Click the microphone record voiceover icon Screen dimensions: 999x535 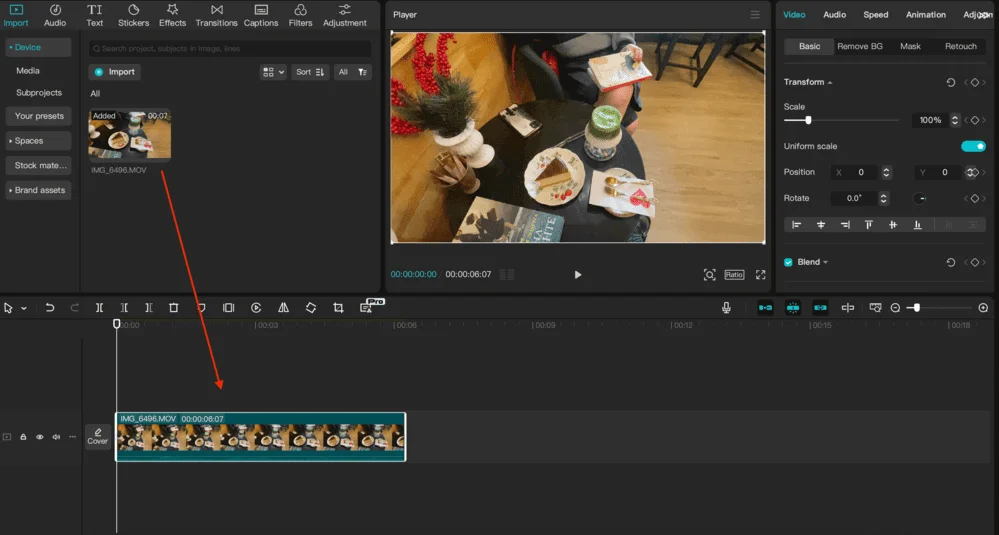pos(726,308)
